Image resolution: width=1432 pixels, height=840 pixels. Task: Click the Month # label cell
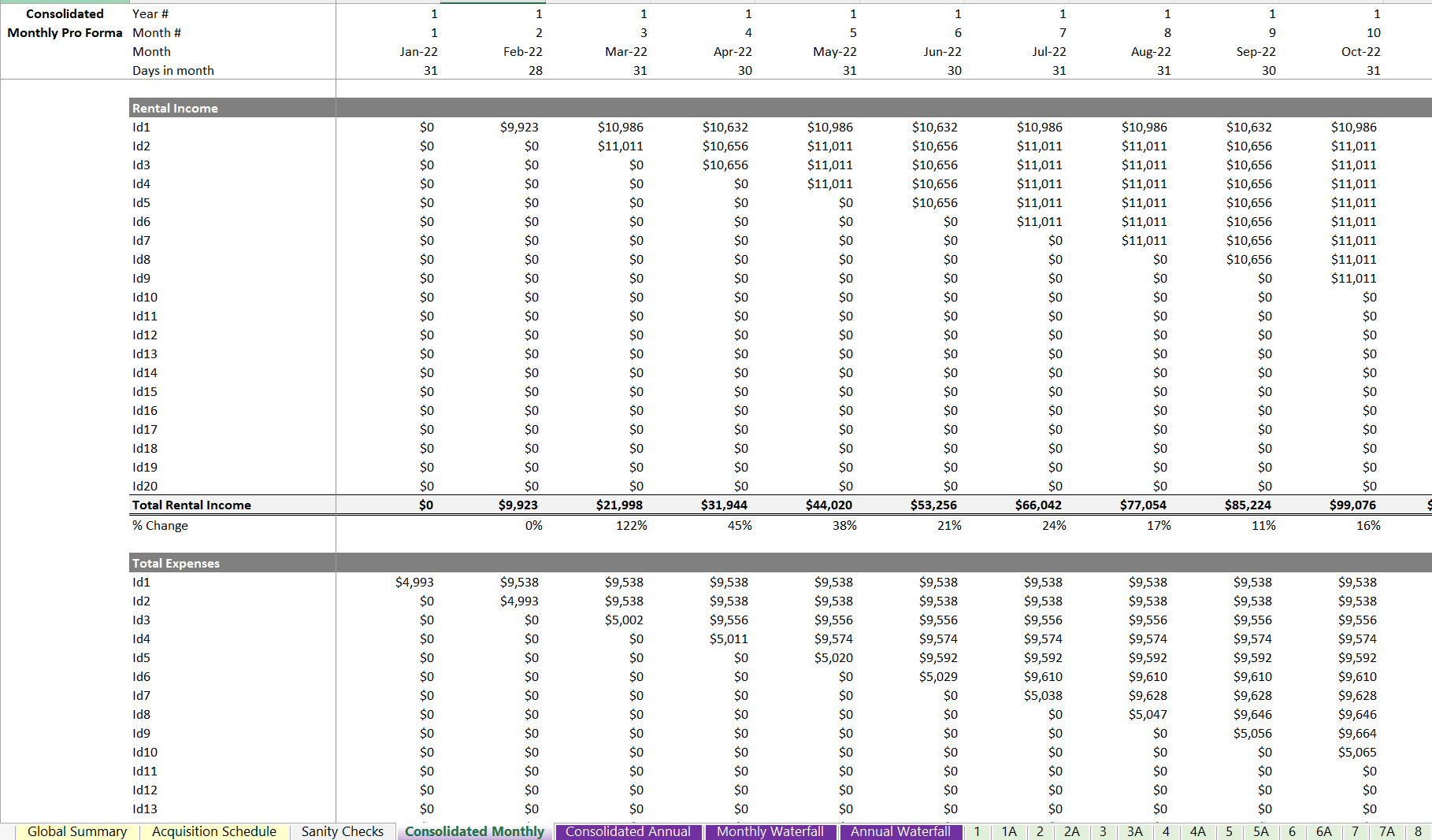pyautogui.click(x=157, y=33)
